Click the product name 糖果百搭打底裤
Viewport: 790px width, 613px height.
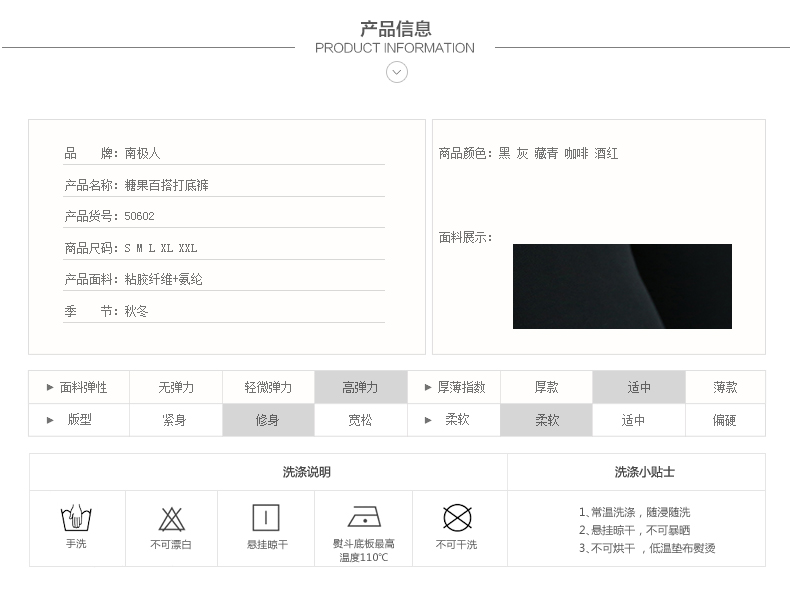pos(166,186)
